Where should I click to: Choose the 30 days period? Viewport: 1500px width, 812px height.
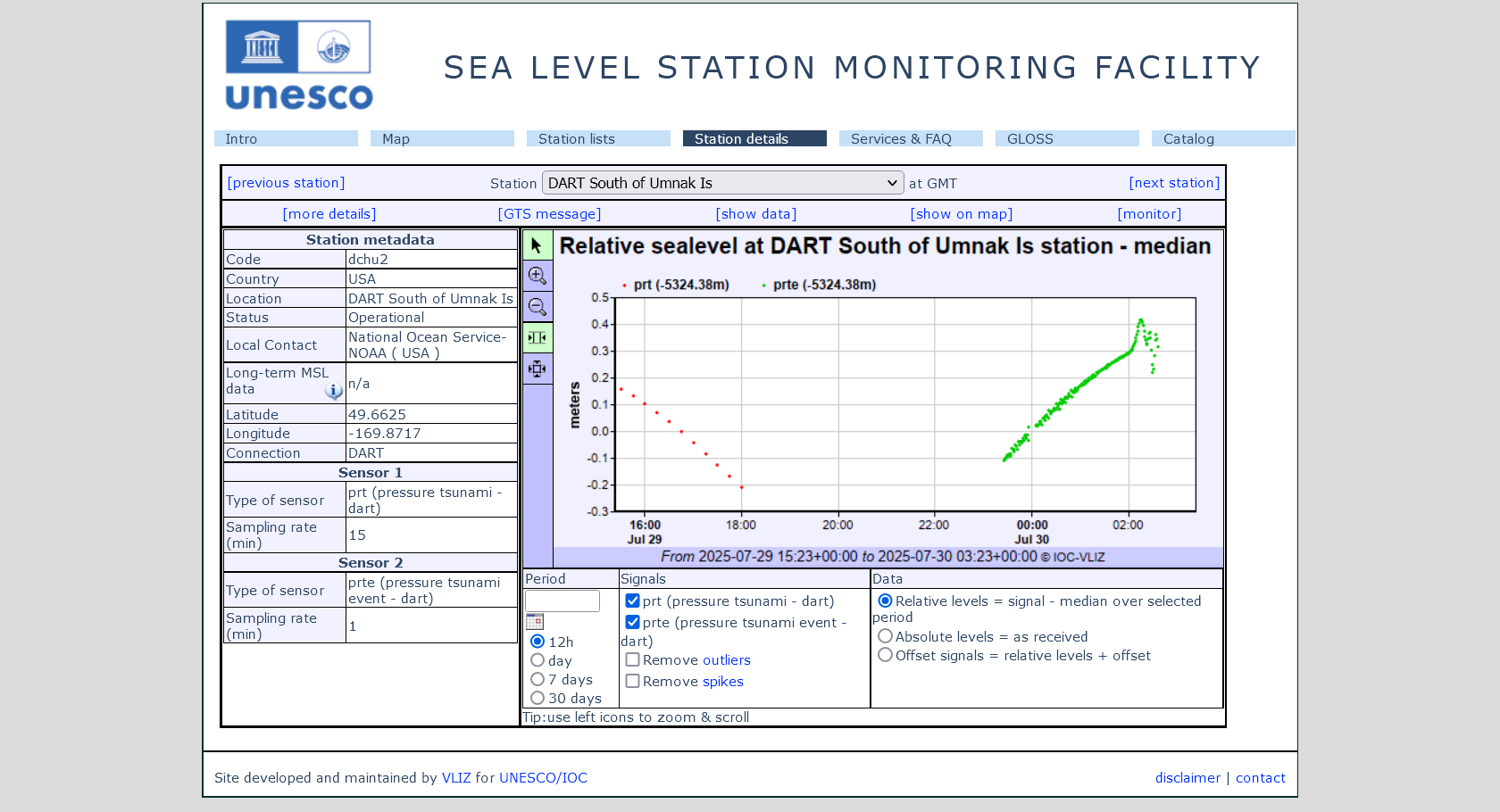[537, 698]
